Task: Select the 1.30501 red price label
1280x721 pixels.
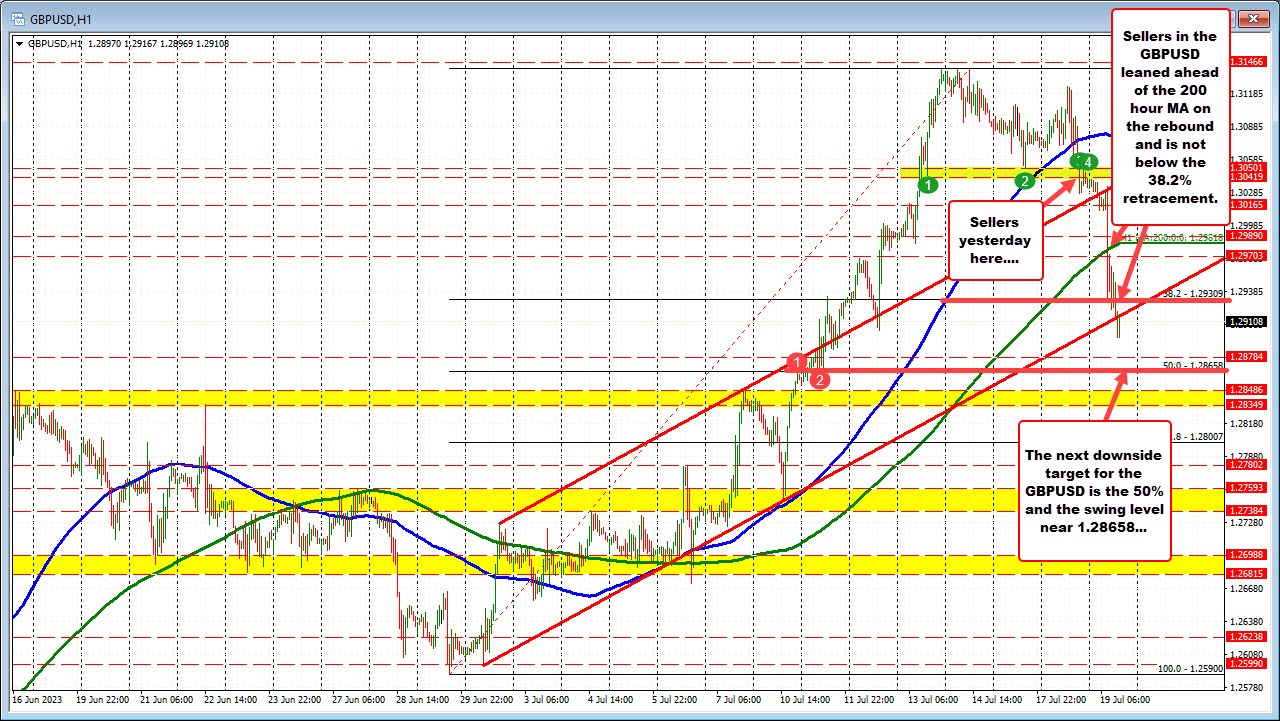Action: tap(1247, 168)
